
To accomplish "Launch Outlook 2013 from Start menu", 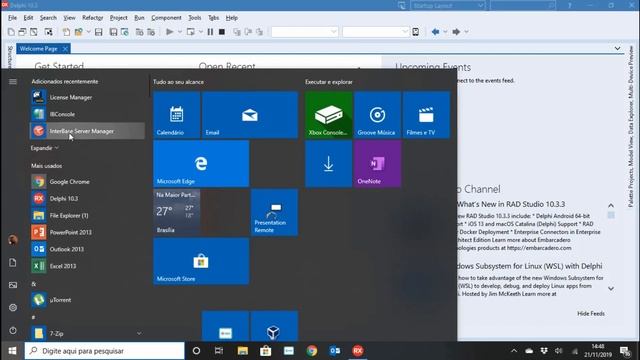I will (x=87, y=249).
